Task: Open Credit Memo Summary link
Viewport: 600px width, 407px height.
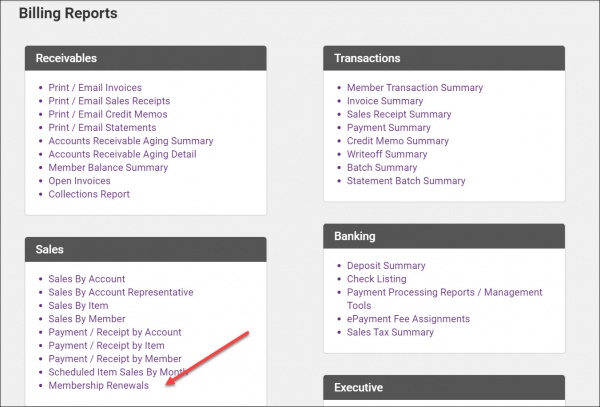Action: [x=398, y=141]
